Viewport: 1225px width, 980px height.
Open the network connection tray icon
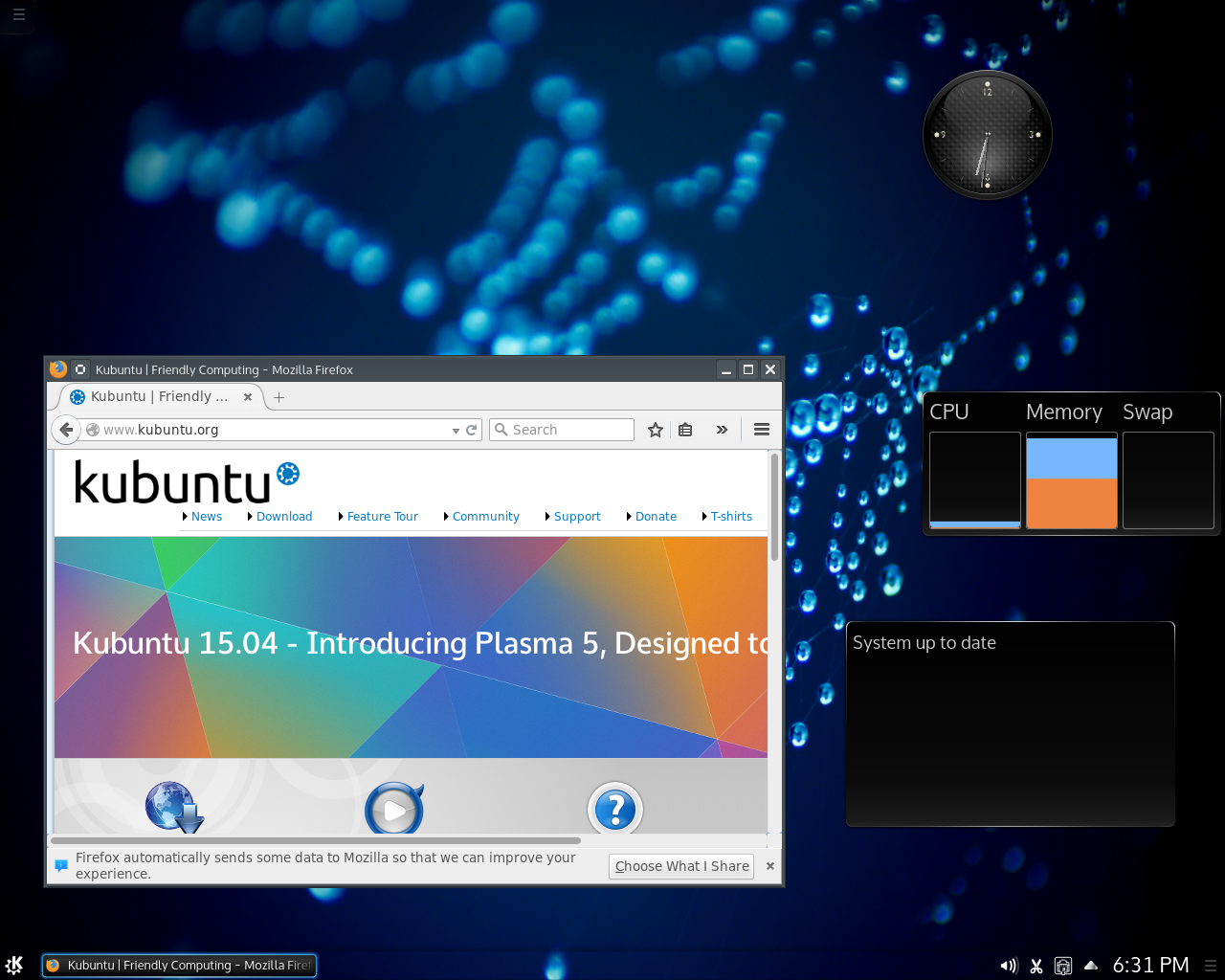pos(1063,966)
